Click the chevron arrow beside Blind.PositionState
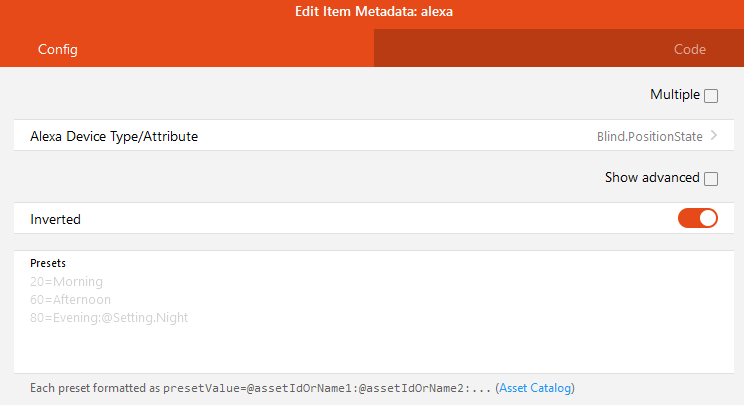The height and width of the screenshot is (405, 744). [714, 136]
